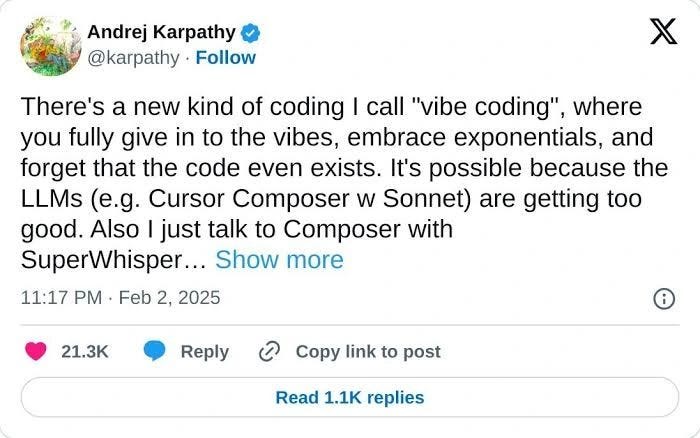
Task: Click the blue verified badge
Action: [x=251, y=33]
